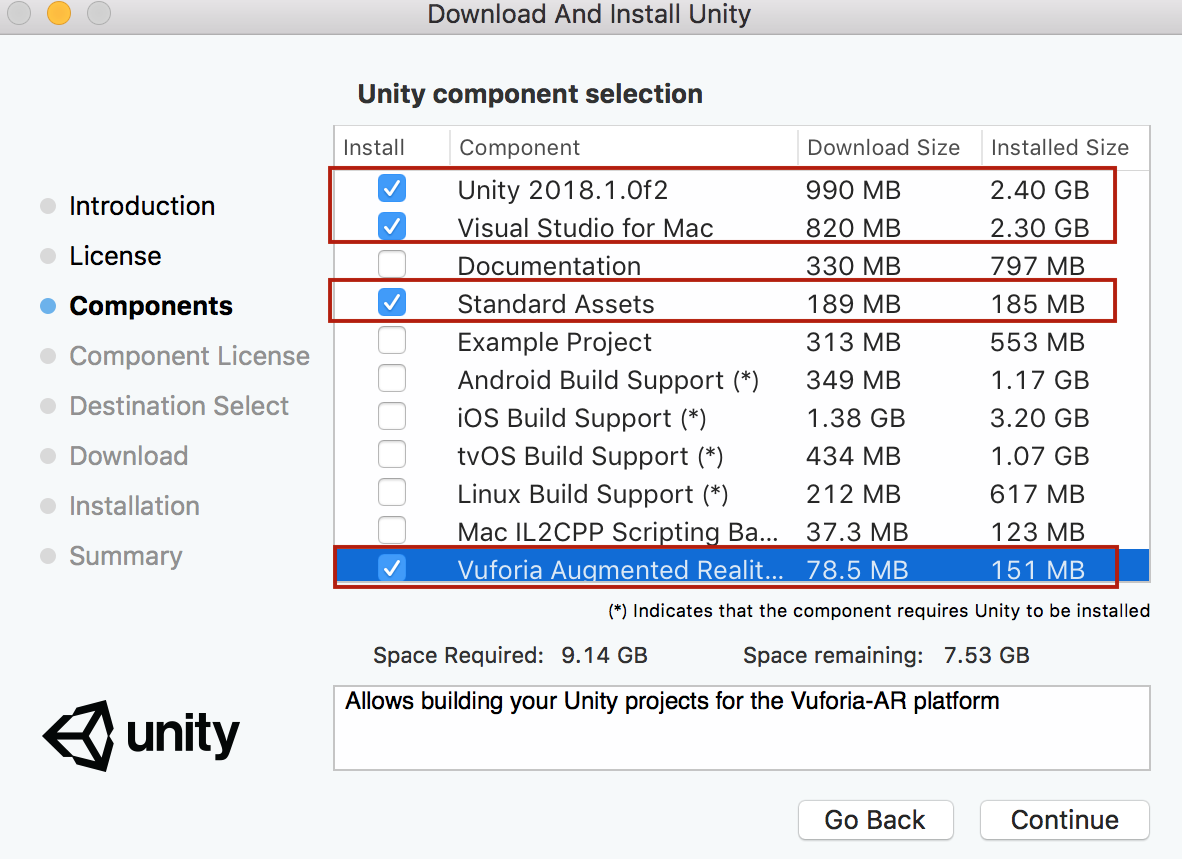Enable Documentation installation
Image resolution: width=1182 pixels, height=859 pixels.
(x=392, y=264)
